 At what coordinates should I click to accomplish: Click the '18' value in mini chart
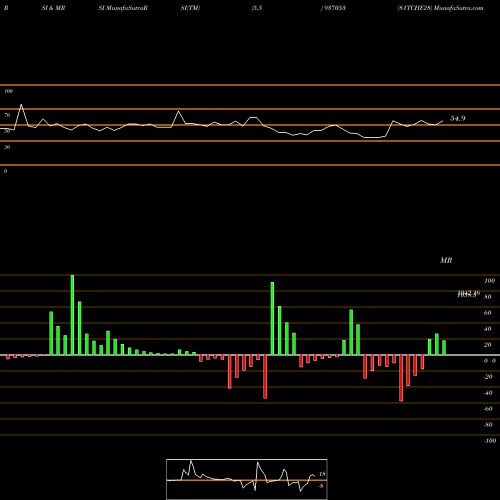click(x=322, y=474)
